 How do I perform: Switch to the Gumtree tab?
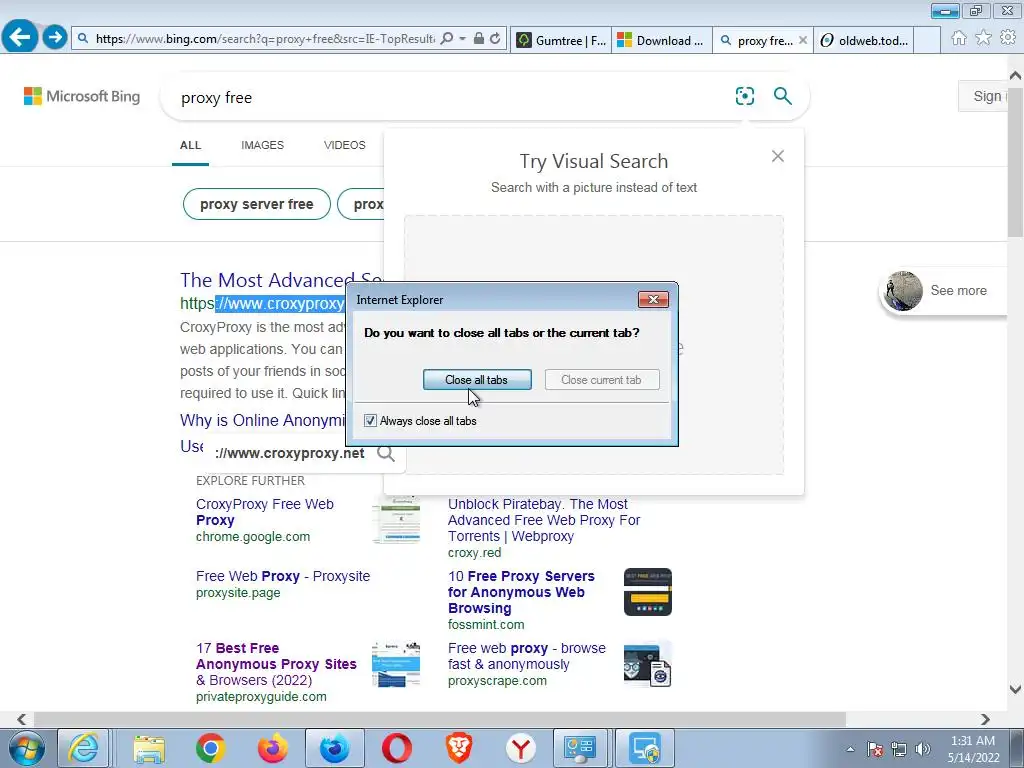pos(561,40)
